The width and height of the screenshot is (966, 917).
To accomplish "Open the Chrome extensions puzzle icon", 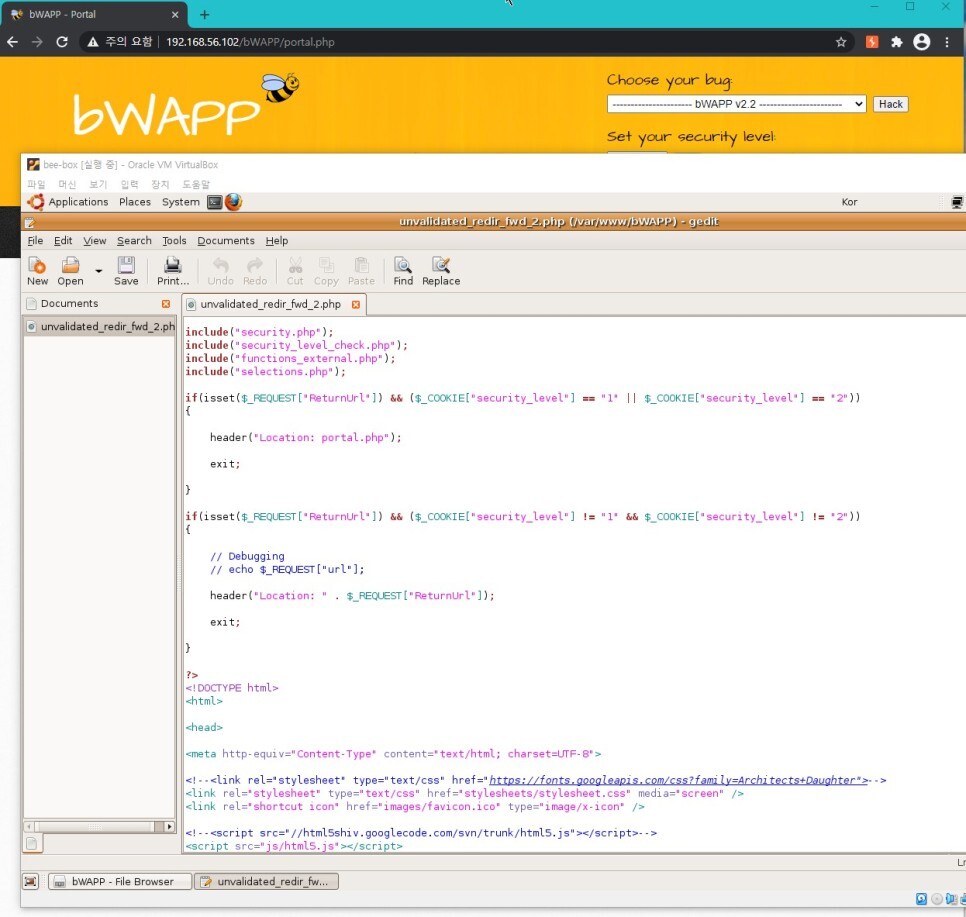I will tap(896, 42).
